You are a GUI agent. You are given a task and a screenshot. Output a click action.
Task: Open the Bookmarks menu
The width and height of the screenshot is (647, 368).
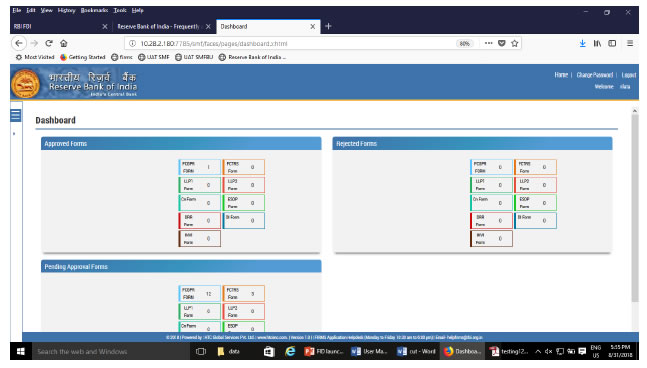pyautogui.click(x=94, y=10)
